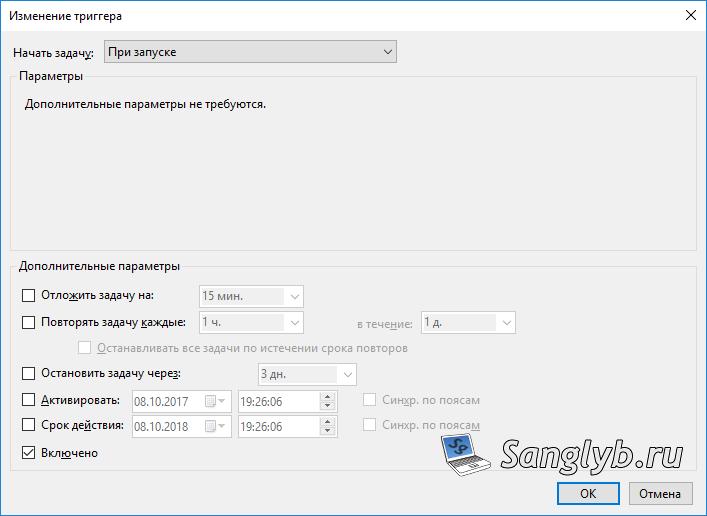This screenshot has width=707, height=516.
Task: Enable 'Остановить задачу через' checkbox
Action: [x=28, y=373]
